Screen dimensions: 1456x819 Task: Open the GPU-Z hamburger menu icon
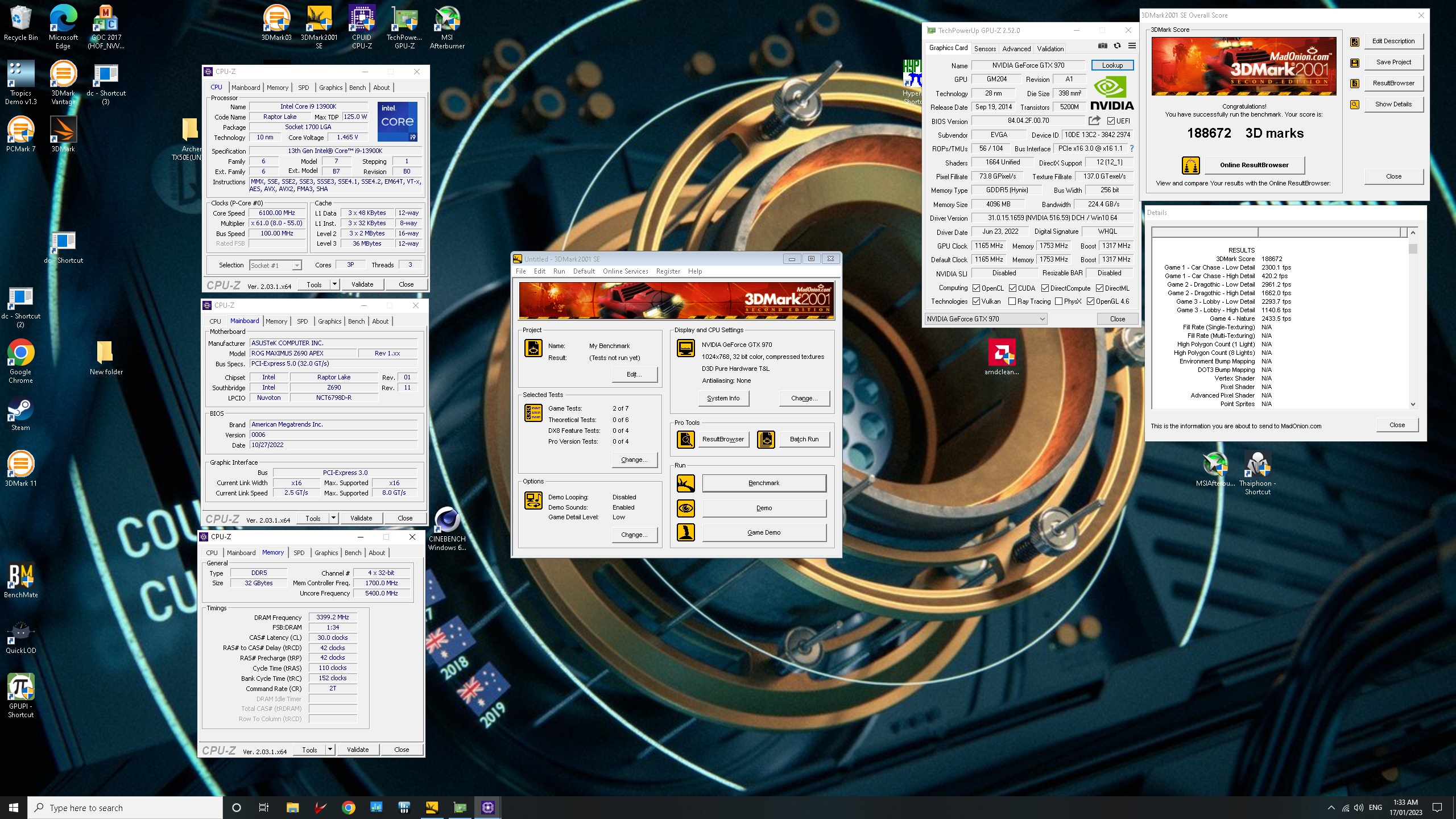[x=1132, y=46]
